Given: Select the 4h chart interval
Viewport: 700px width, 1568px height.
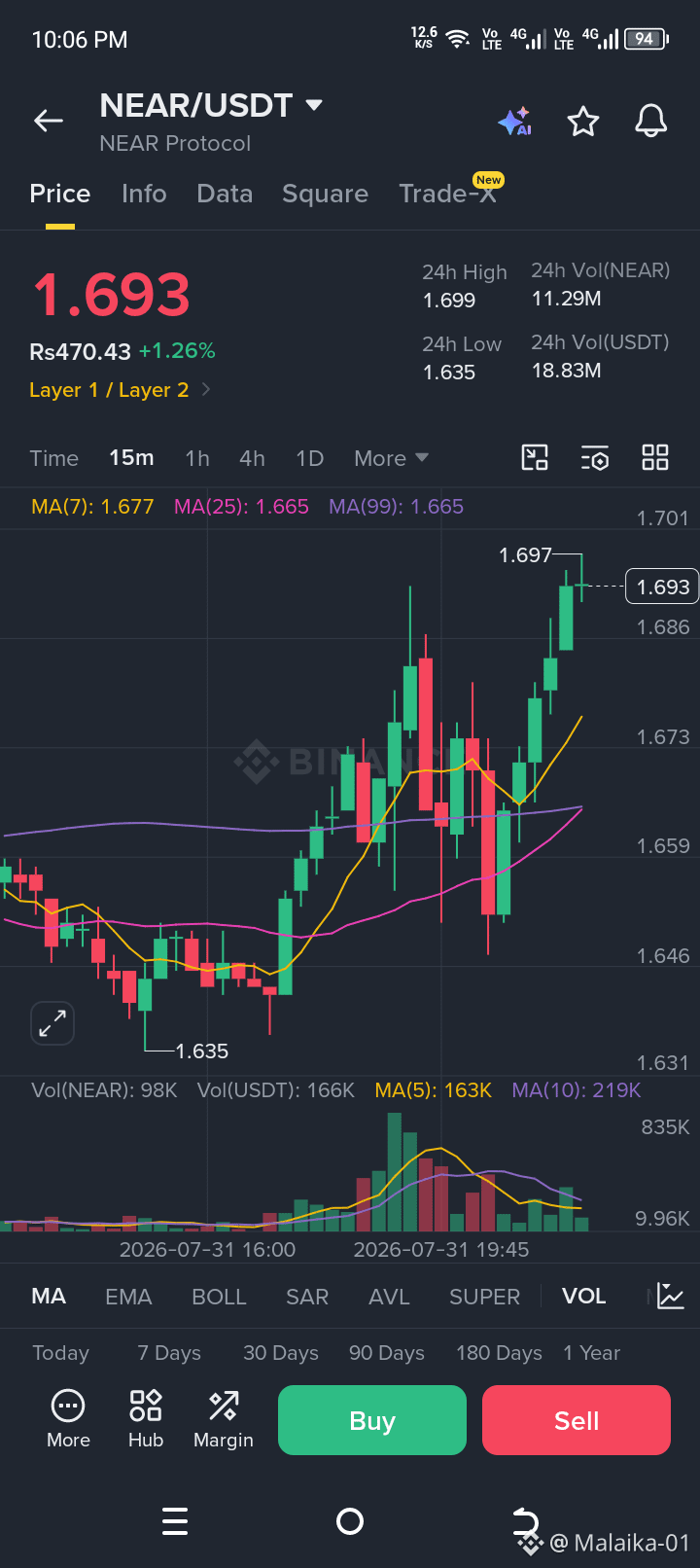Looking at the screenshot, I should tap(253, 458).
